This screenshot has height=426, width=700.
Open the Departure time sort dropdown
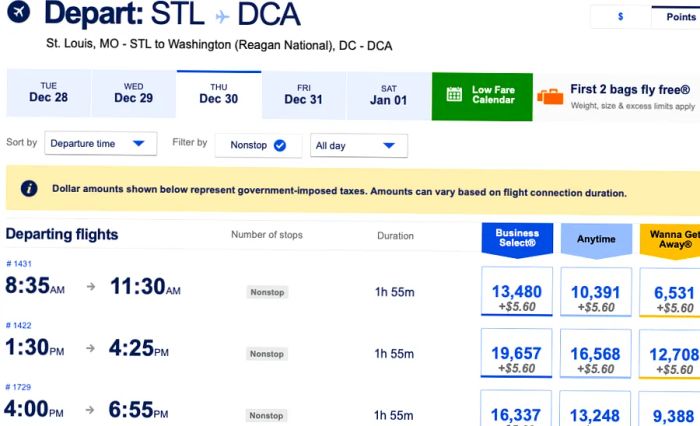point(100,143)
